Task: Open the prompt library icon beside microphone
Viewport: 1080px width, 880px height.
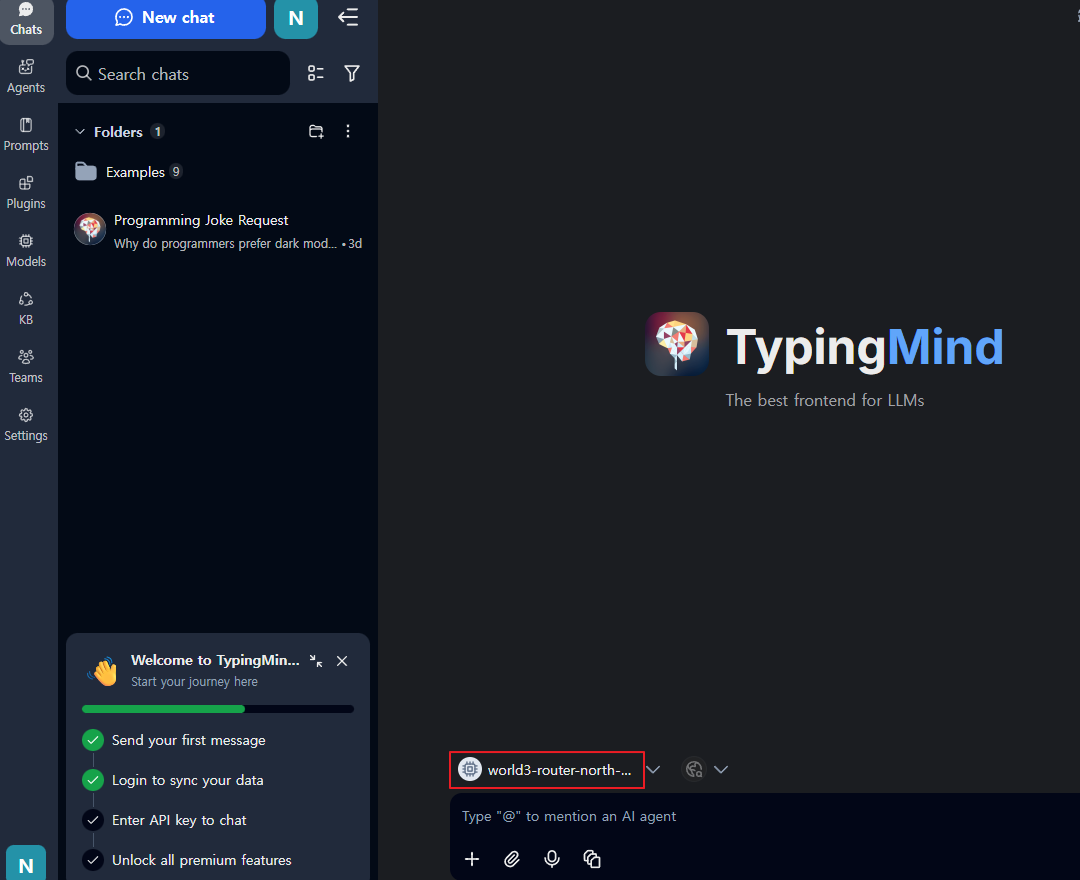Action: tap(592, 859)
